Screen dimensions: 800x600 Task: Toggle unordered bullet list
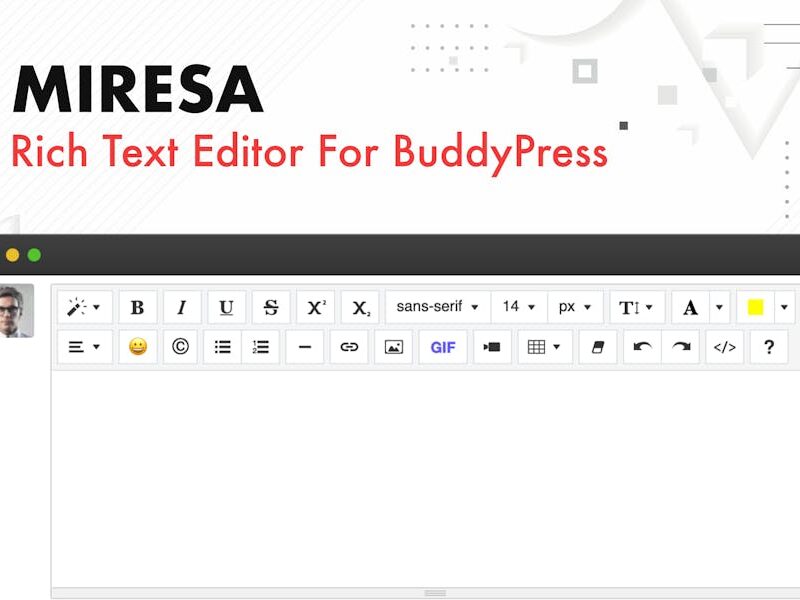click(x=222, y=347)
